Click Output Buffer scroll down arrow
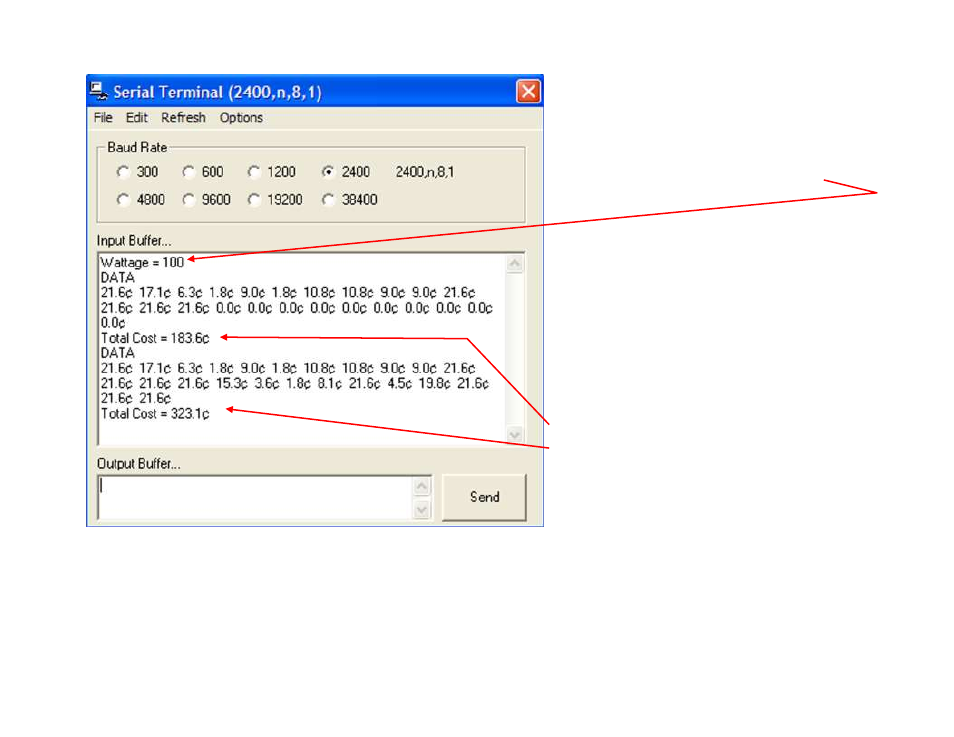954x737 pixels. (422, 509)
